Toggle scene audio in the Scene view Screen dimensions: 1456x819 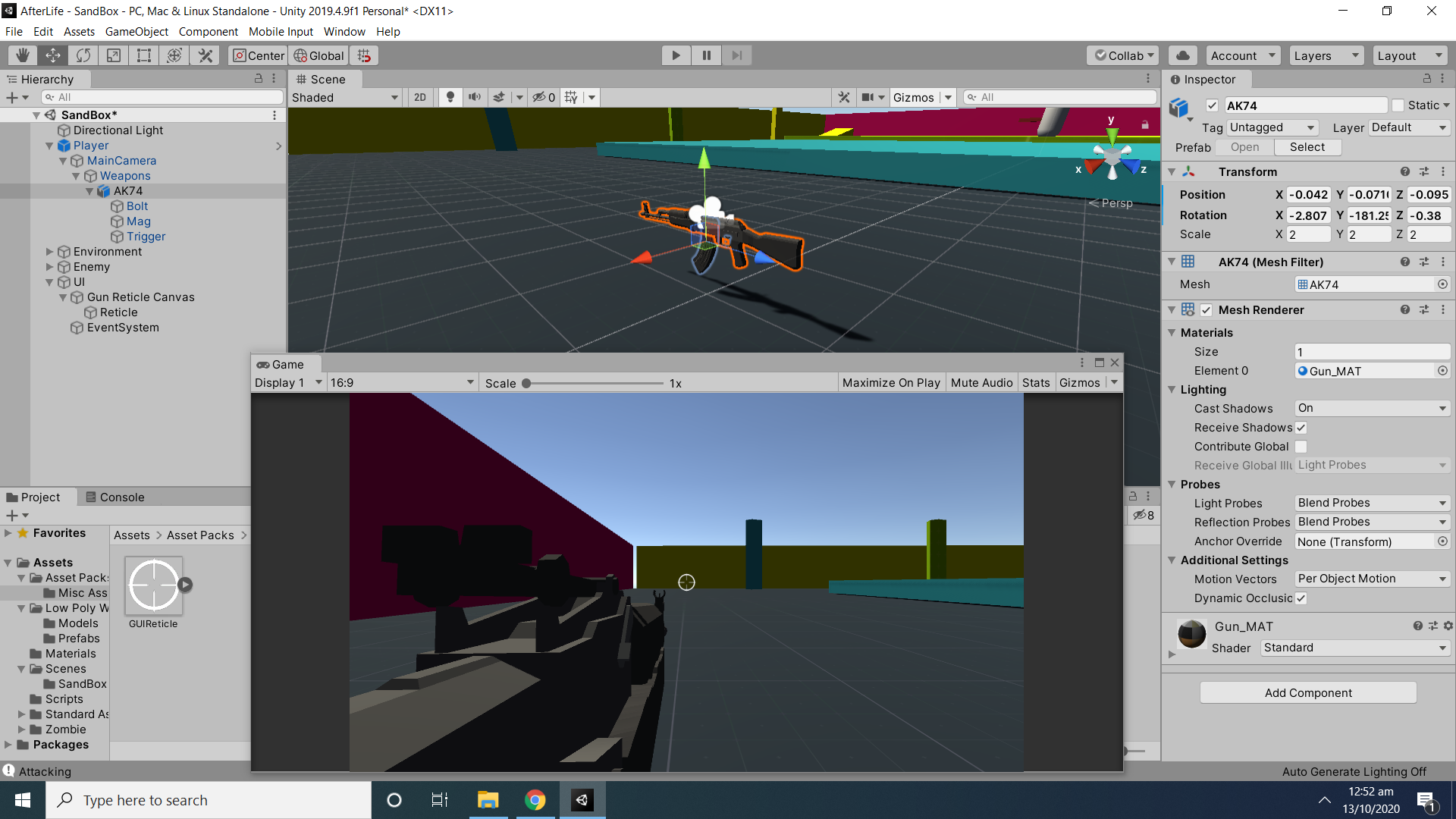[x=474, y=97]
